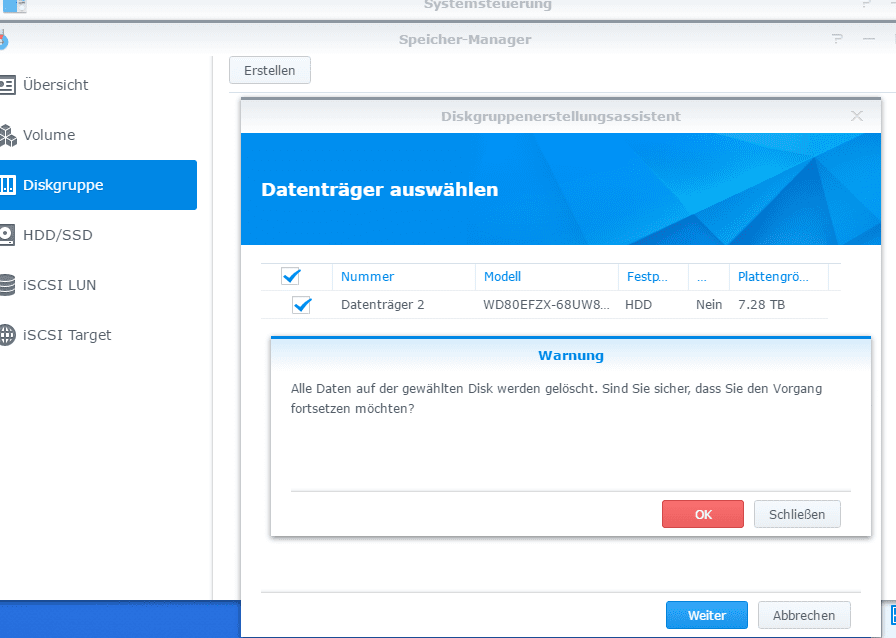Click the Erstellen button

(270, 70)
